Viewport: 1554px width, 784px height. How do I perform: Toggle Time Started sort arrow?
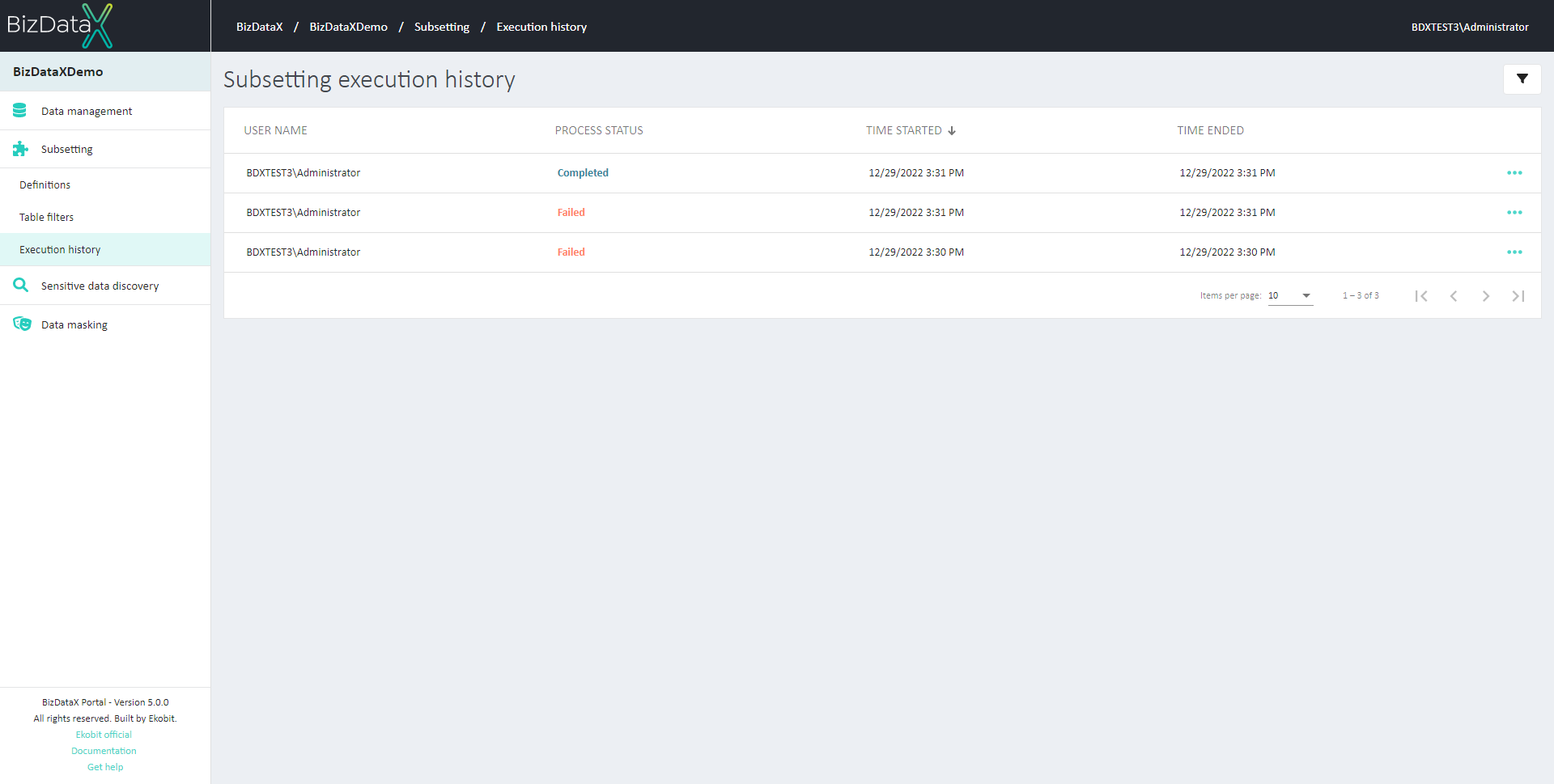[952, 130]
